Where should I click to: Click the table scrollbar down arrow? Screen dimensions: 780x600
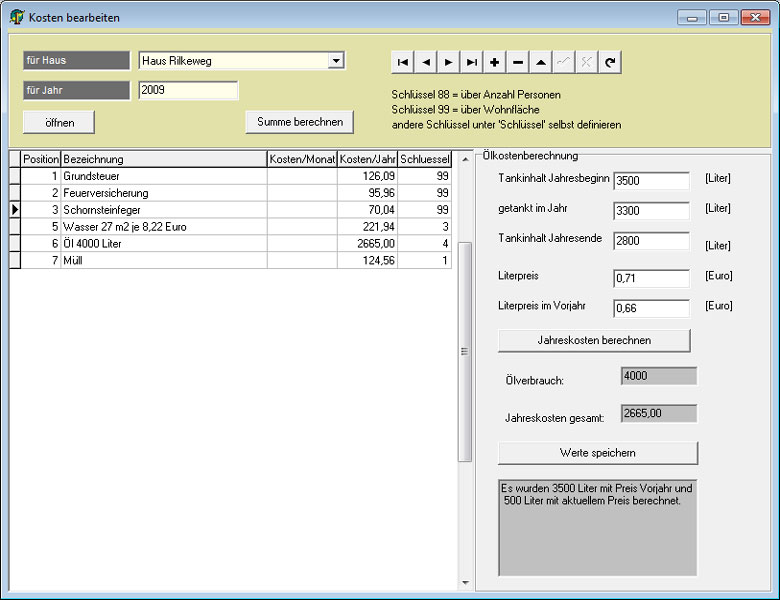pos(465,583)
